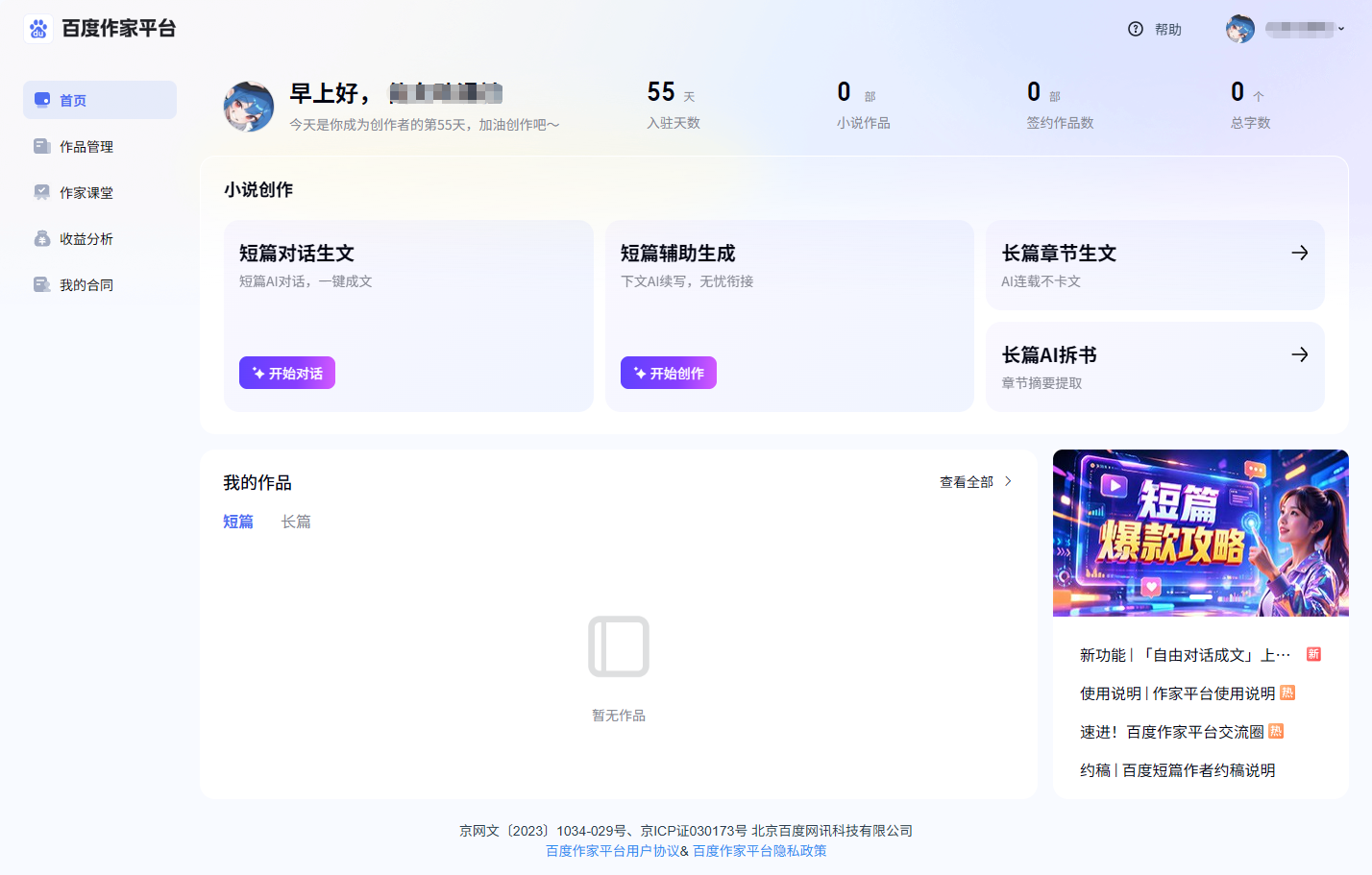Click the 热 badge next to 作家平台使用说明
Screen dimensions: 1372x875
click(1287, 693)
